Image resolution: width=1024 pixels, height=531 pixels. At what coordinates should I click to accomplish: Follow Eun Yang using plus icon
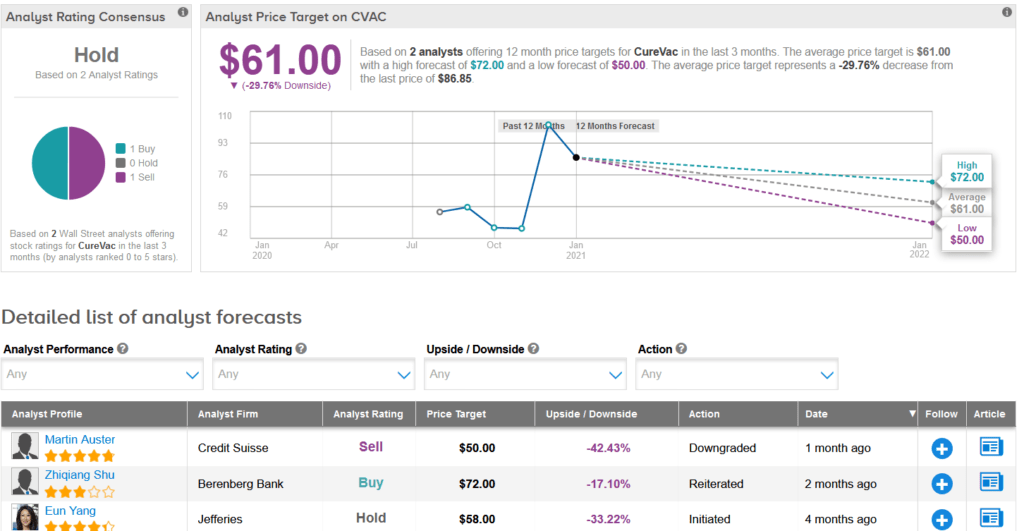click(941, 519)
